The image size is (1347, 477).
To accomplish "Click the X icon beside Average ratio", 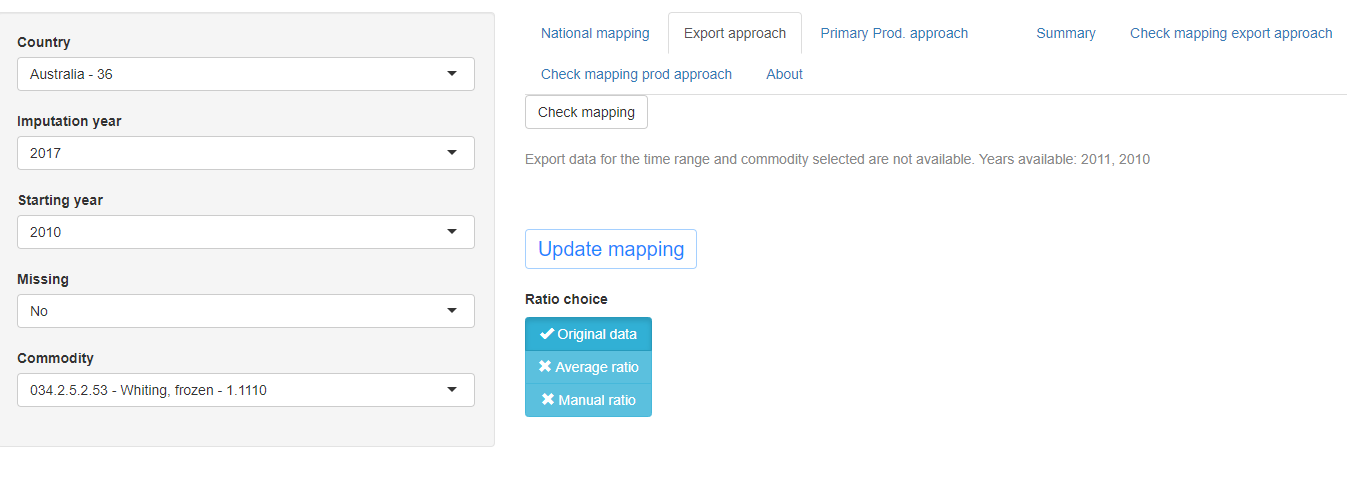I will click(545, 367).
